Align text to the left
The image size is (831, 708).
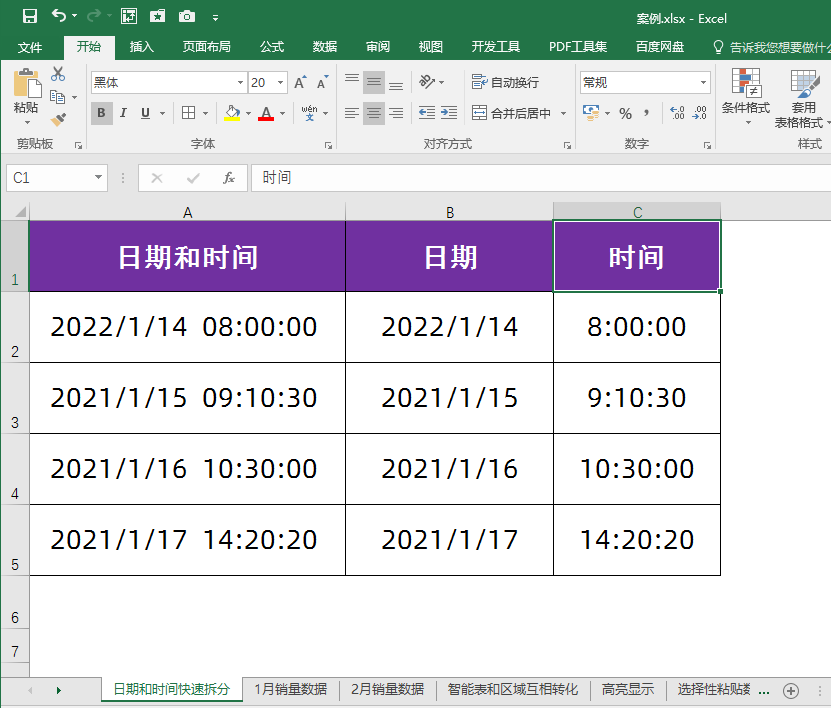click(x=352, y=113)
